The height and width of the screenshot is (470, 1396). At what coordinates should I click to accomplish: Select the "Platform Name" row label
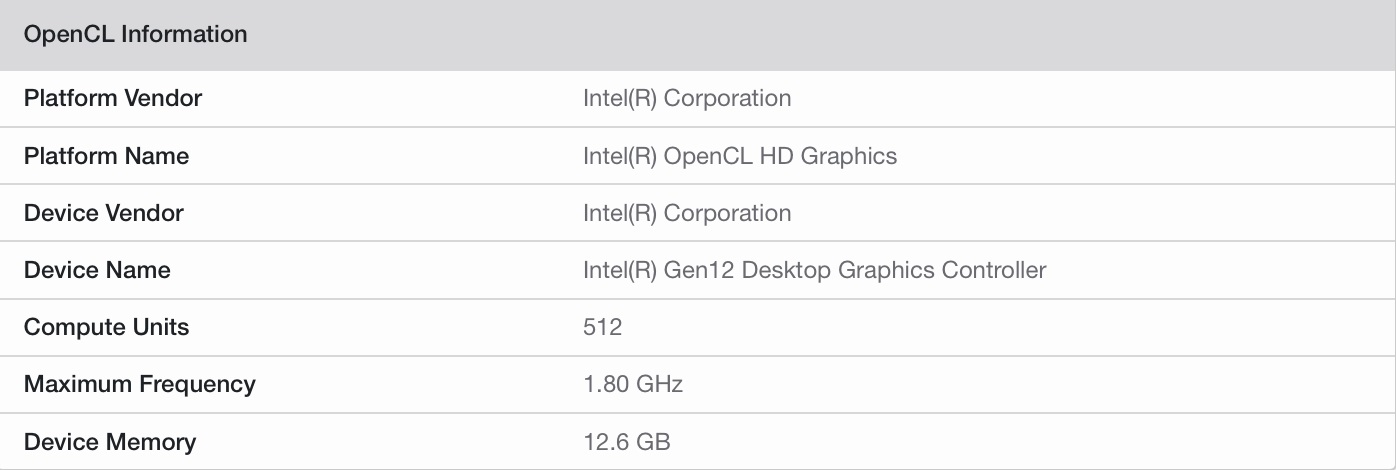pyautogui.click(x=106, y=156)
